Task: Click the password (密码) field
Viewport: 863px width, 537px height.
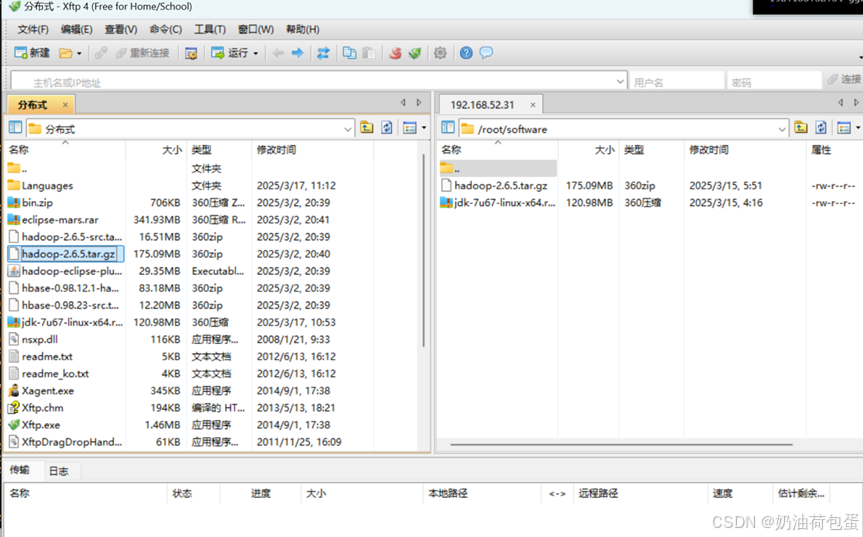Action: tap(773, 82)
